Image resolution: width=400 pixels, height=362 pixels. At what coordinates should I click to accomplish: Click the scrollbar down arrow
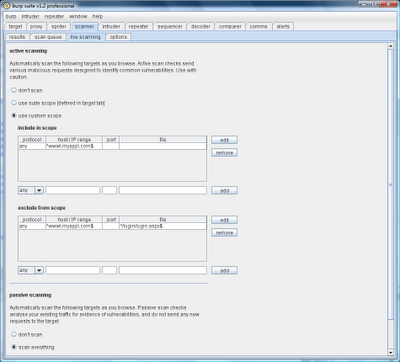[391, 353]
